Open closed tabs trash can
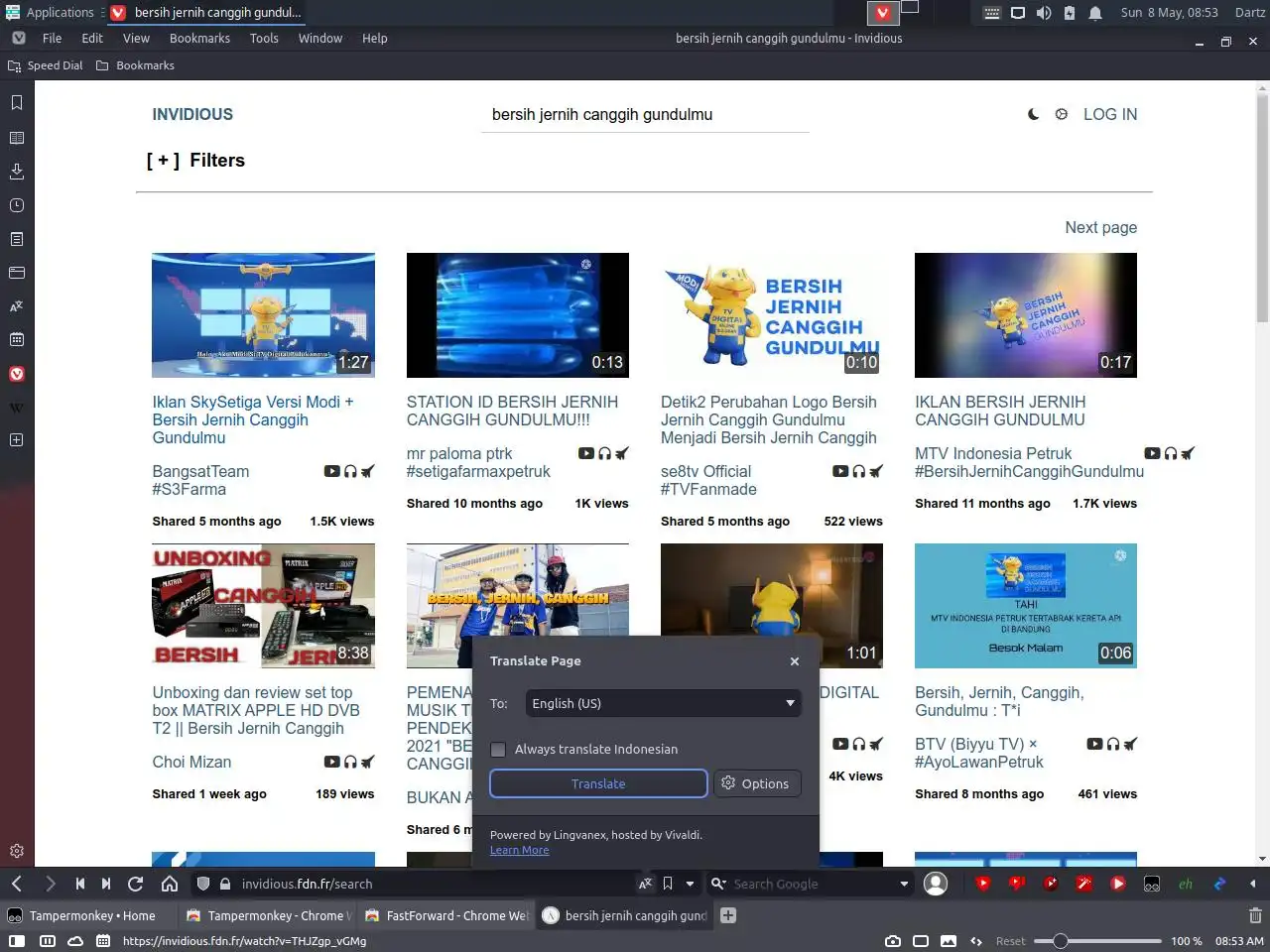The image size is (1270, 952). point(1255,915)
